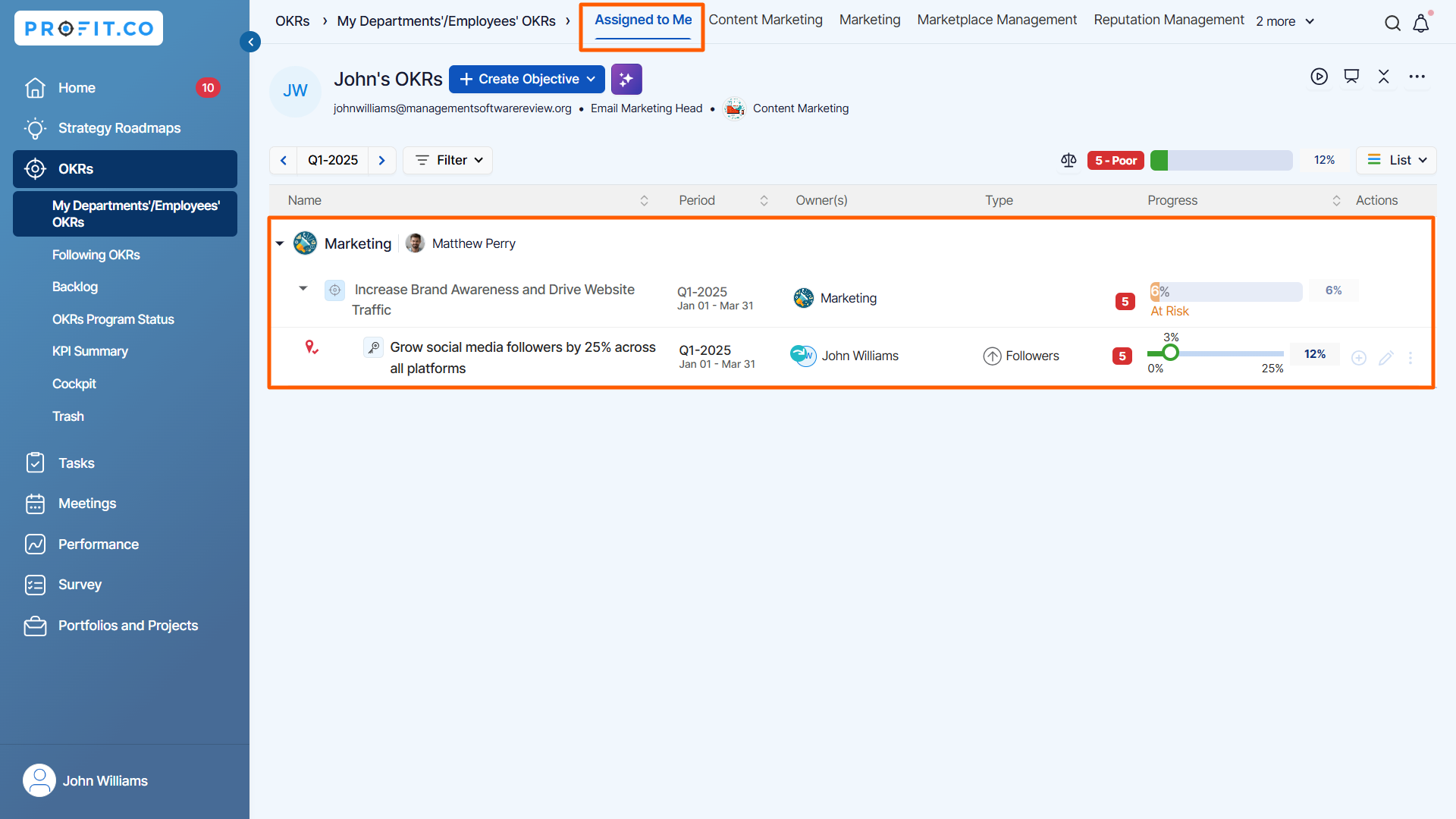Click Matthew Perry's profile photo
This screenshot has width=1456, height=819.
click(415, 243)
